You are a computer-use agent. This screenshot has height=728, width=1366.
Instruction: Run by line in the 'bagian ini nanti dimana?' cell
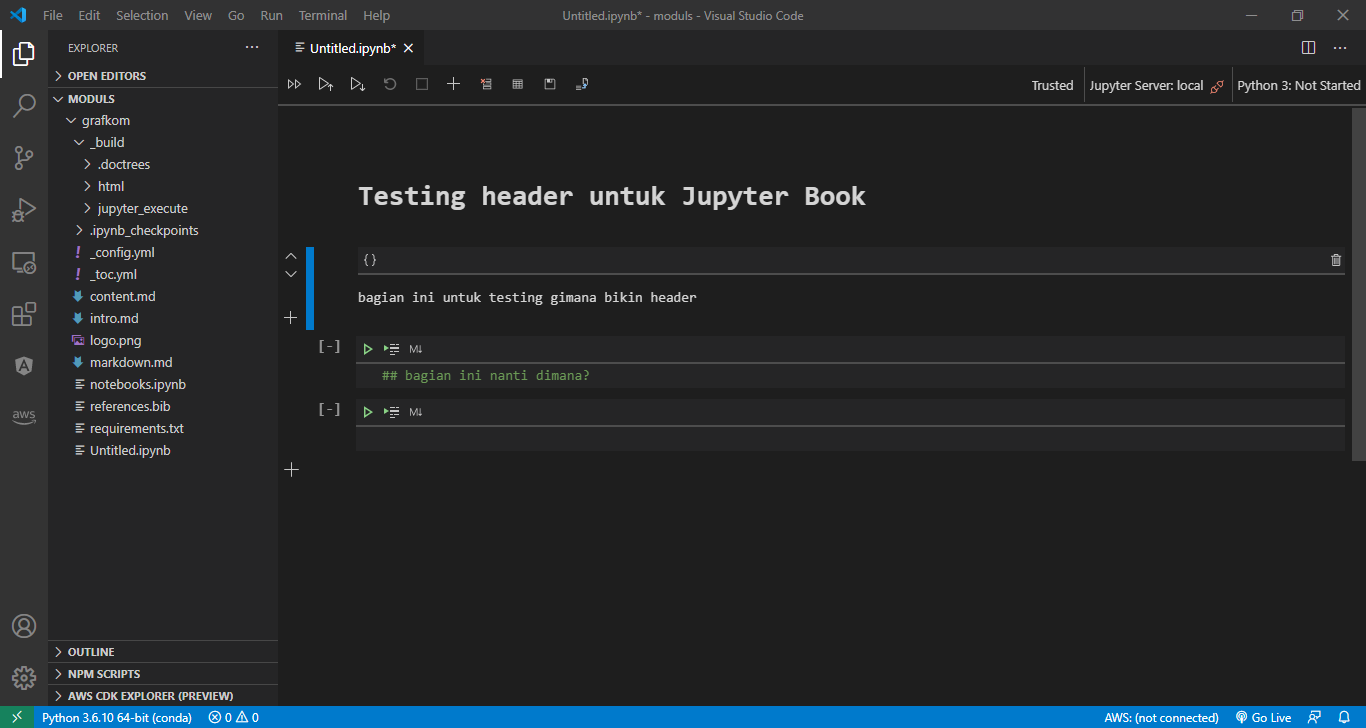coord(392,349)
